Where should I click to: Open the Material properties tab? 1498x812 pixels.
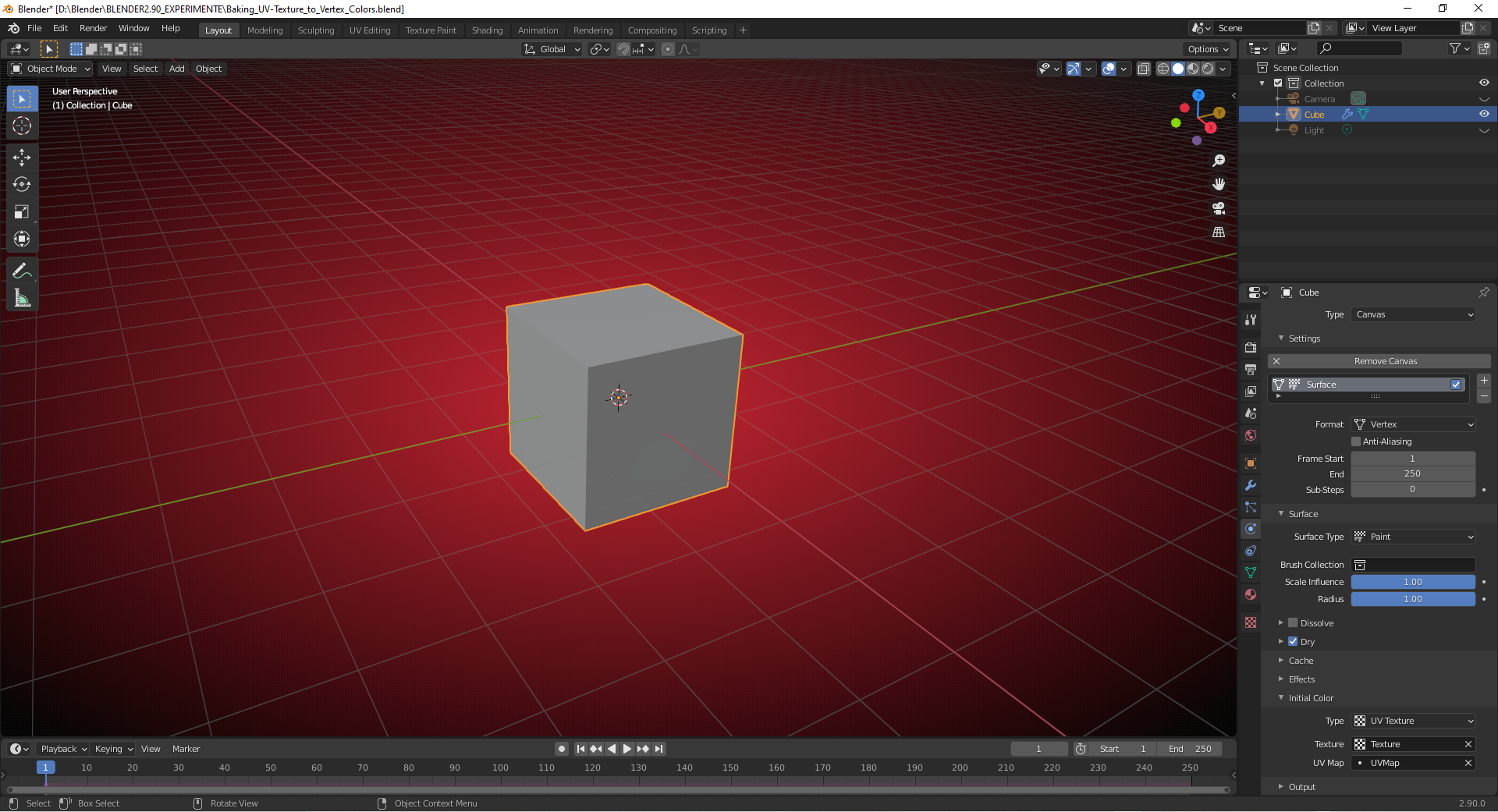click(1251, 594)
